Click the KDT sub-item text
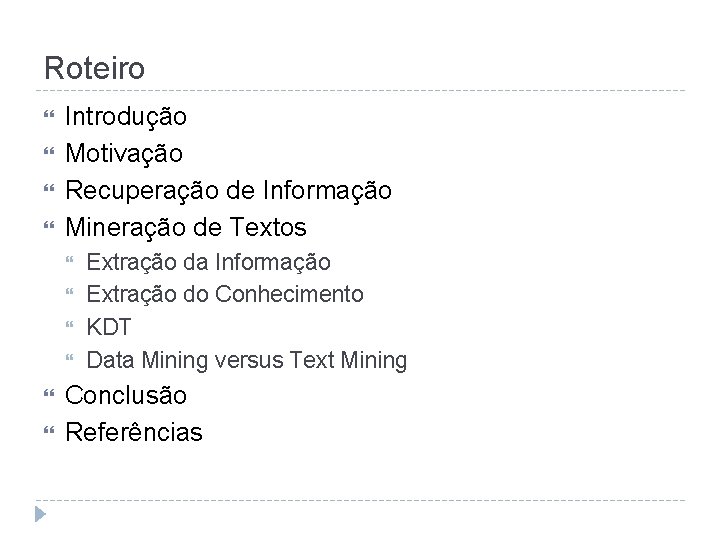This screenshot has height=540, width=720. [107, 328]
